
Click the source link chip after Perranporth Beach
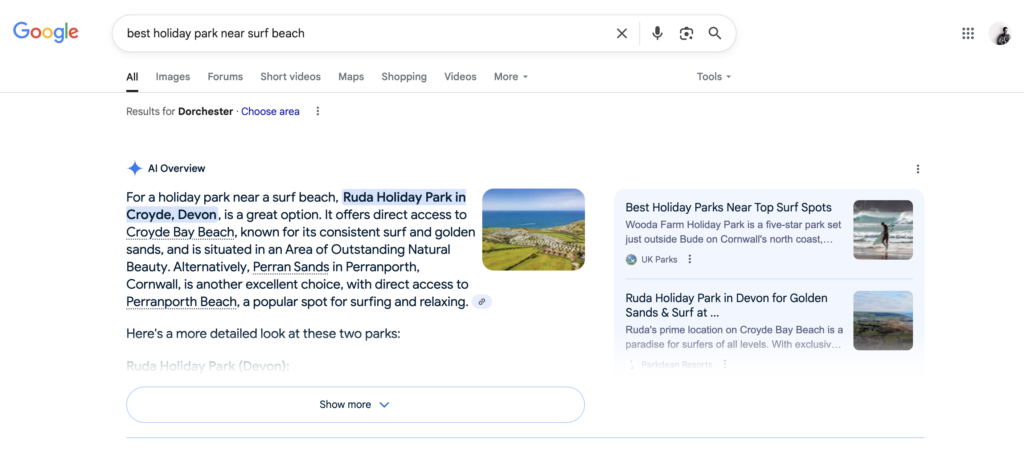(482, 302)
